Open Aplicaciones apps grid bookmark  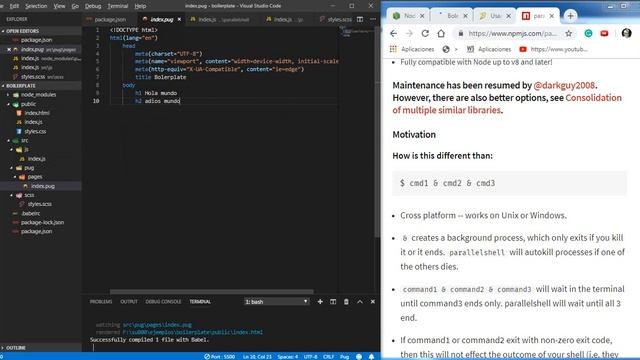coord(412,49)
